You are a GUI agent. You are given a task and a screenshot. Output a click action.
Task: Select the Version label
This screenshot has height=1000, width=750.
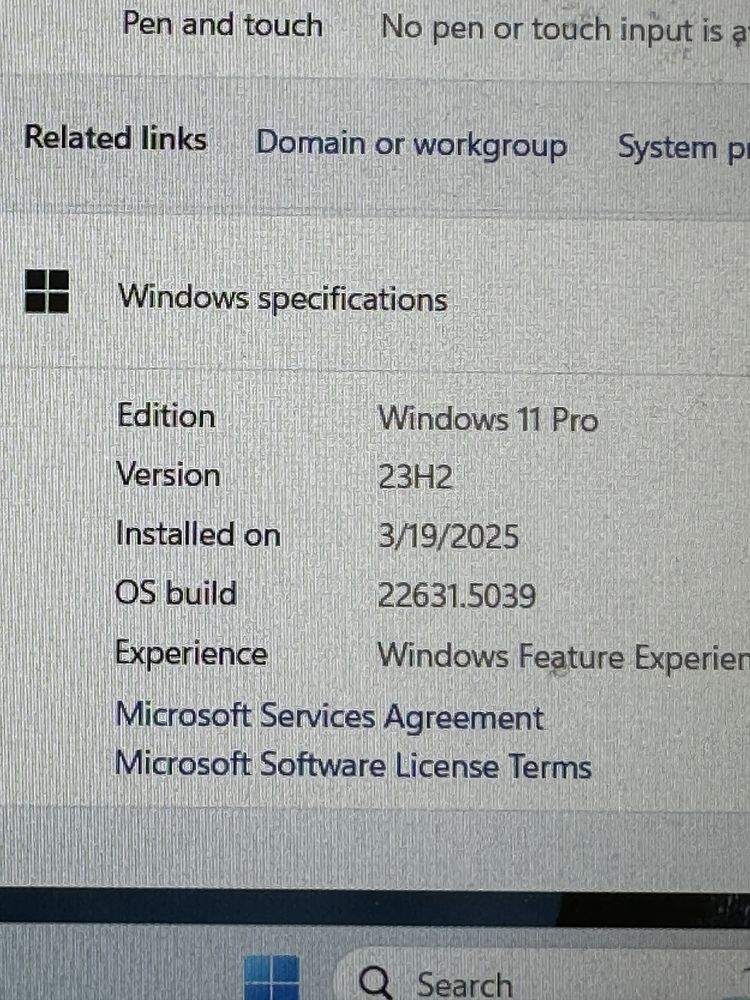point(168,475)
